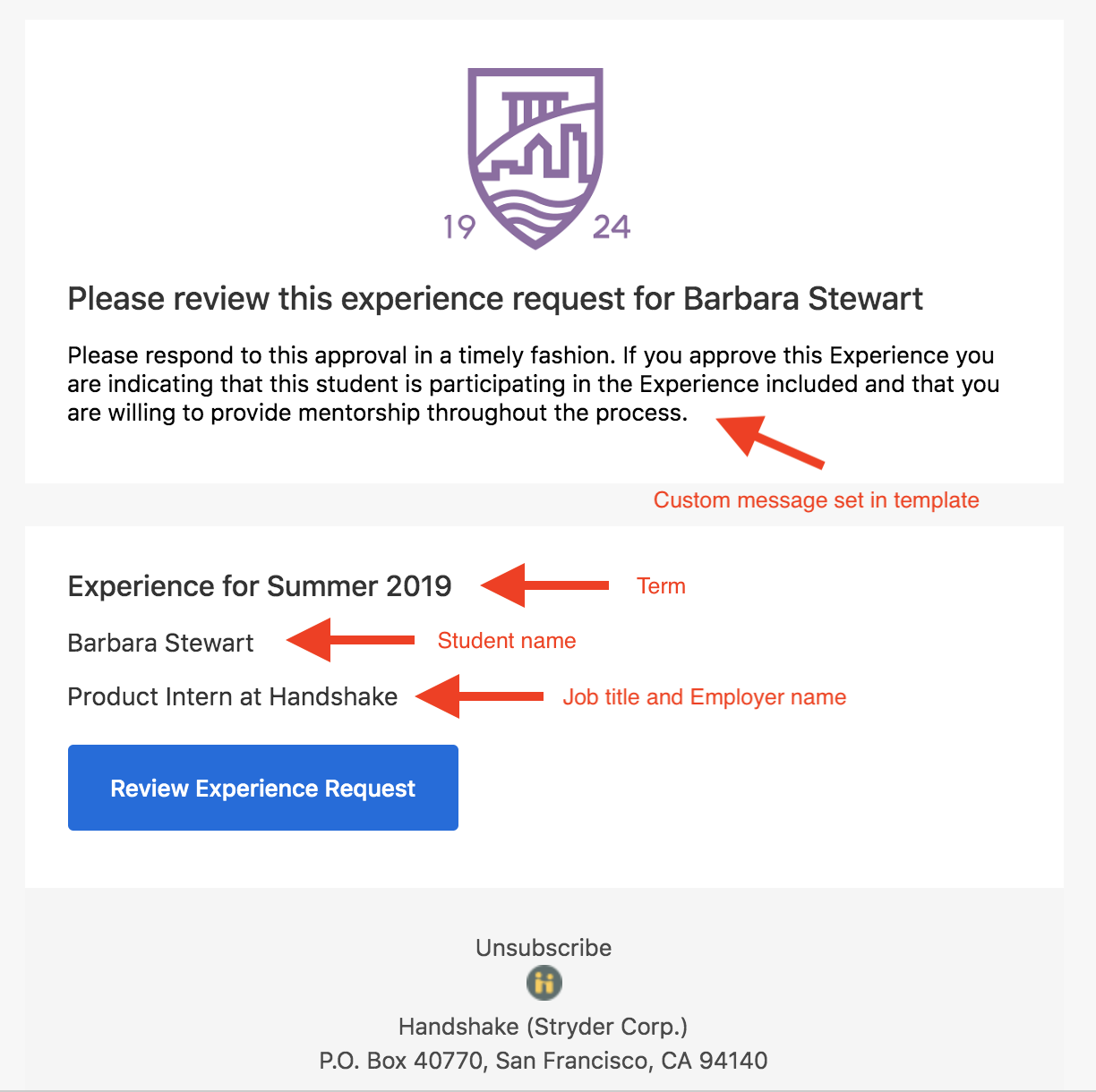Click the red Term annotation label
This screenshot has width=1096, height=1092.
point(662,586)
